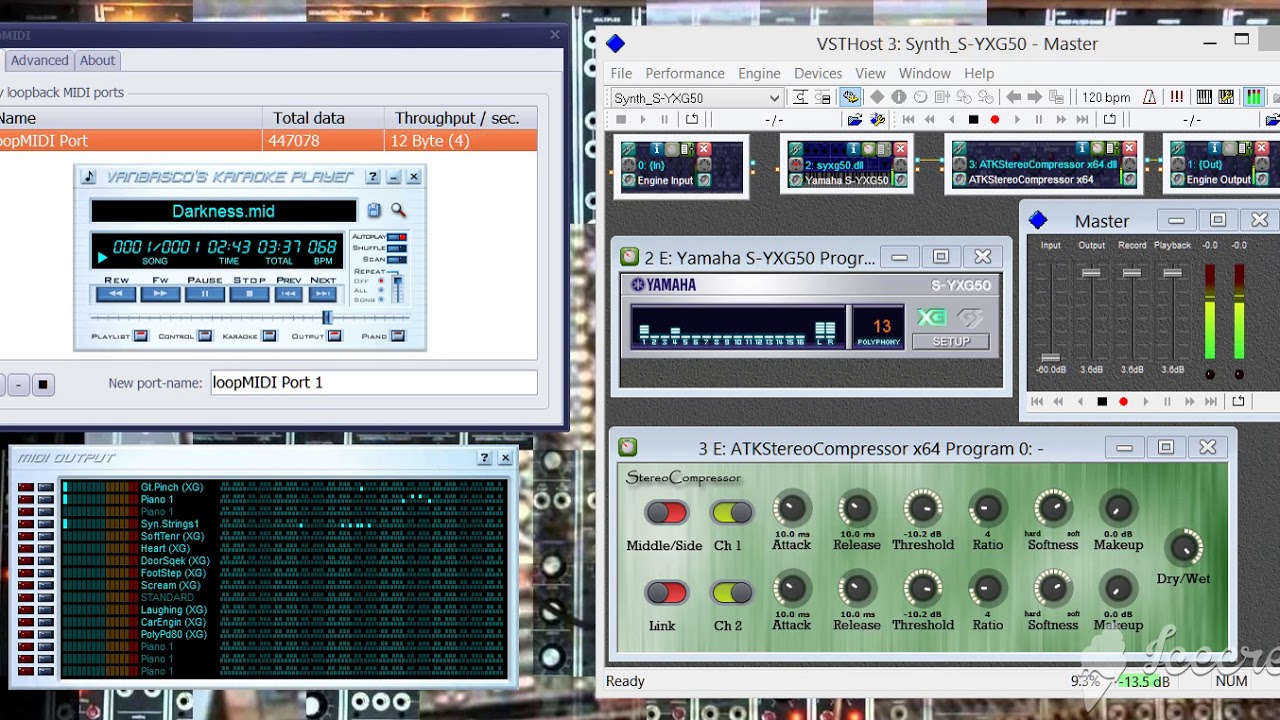Click Fast Forward in Karaoke Player
This screenshot has height=720, width=1280.
coord(160,294)
